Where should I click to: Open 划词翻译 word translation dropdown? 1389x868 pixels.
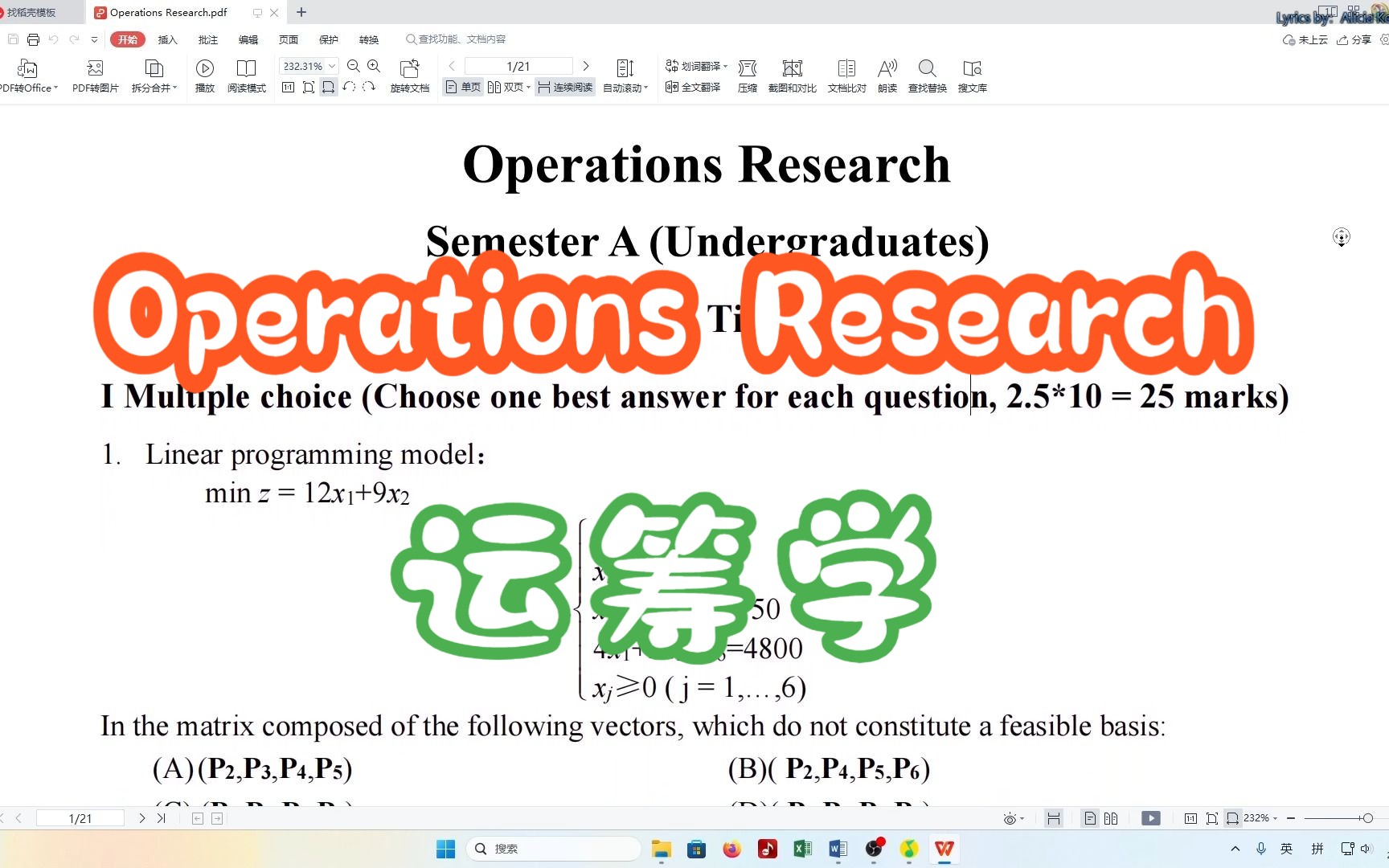pyautogui.click(x=696, y=66)
